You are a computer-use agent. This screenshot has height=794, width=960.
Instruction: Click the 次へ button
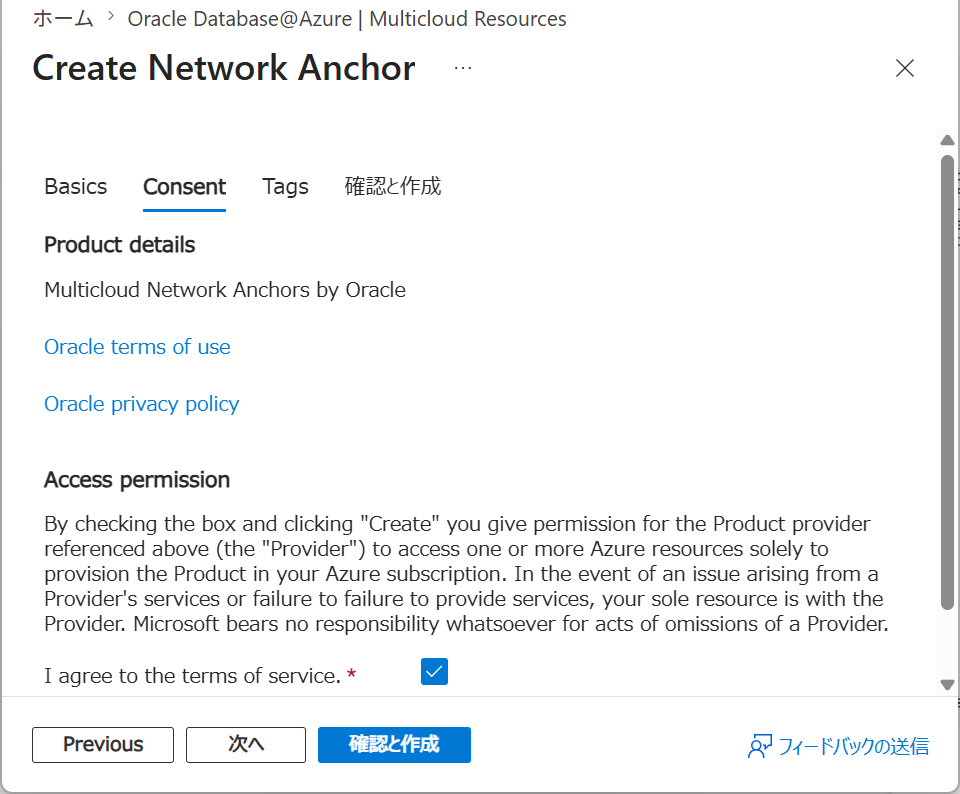pyautogui.click(x=246, y=744)
